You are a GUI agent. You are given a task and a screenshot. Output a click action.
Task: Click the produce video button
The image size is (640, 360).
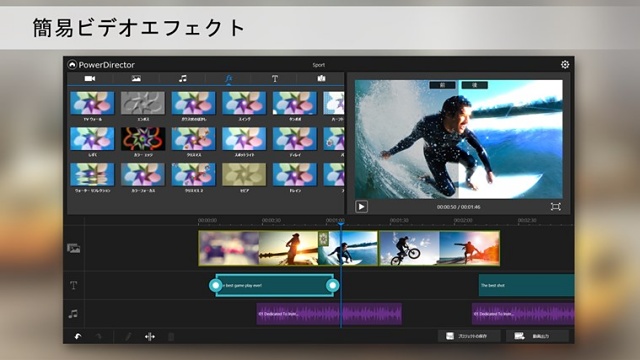coord(537,336)
